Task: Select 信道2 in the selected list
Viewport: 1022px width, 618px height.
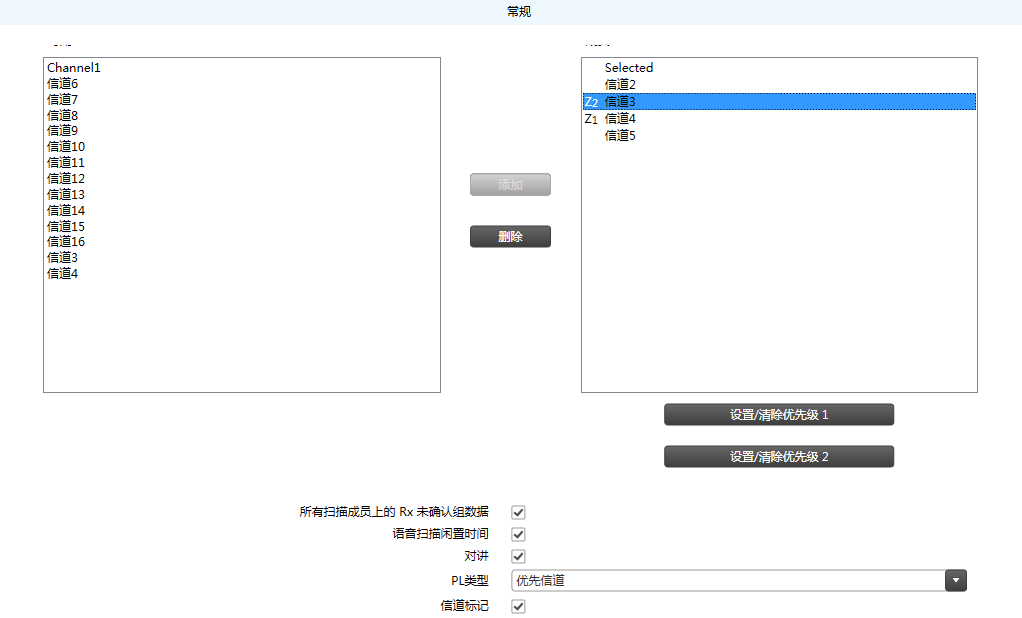Action: coord(620,85)
